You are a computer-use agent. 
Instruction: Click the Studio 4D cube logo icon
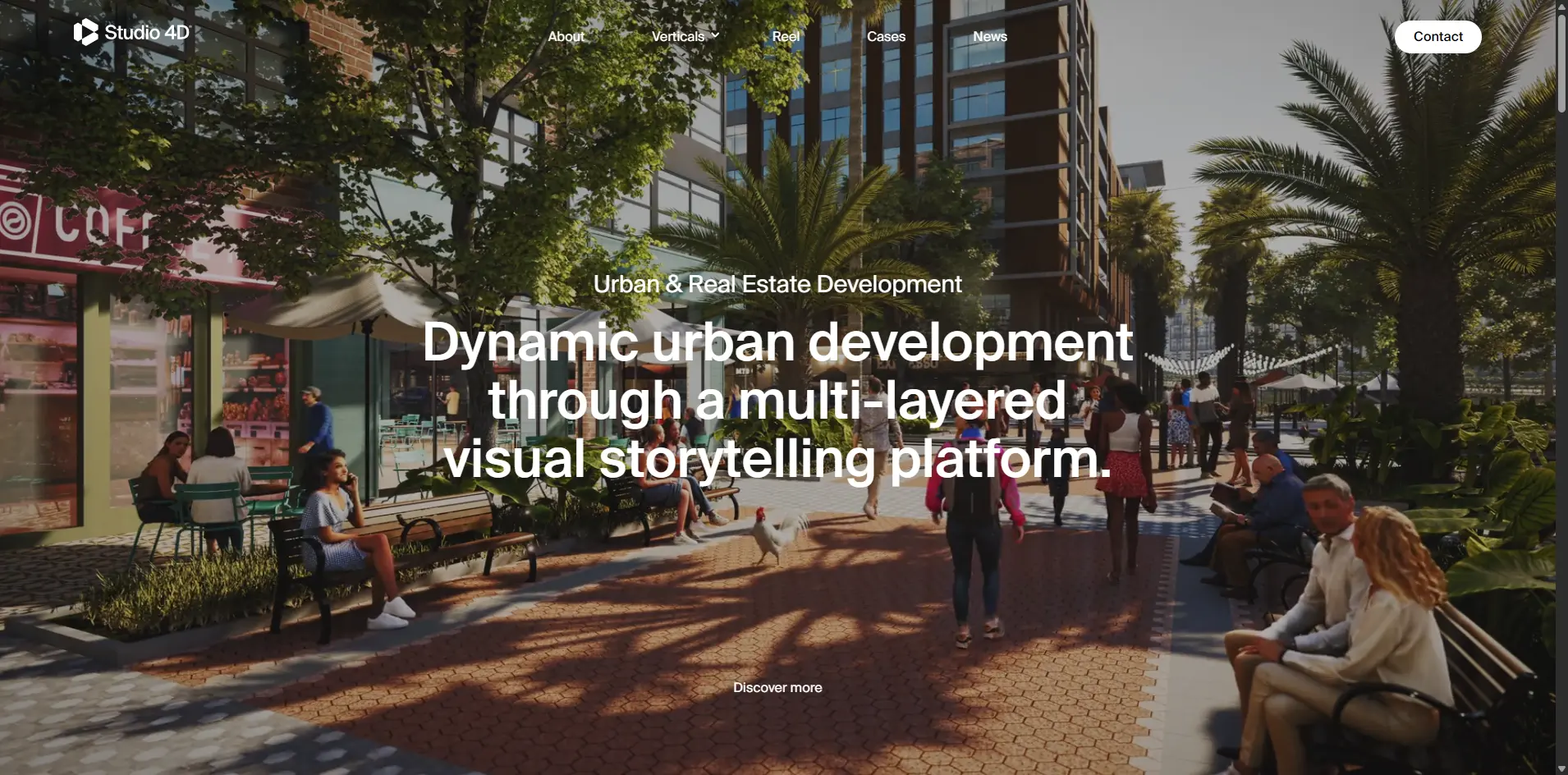point(85,32)
